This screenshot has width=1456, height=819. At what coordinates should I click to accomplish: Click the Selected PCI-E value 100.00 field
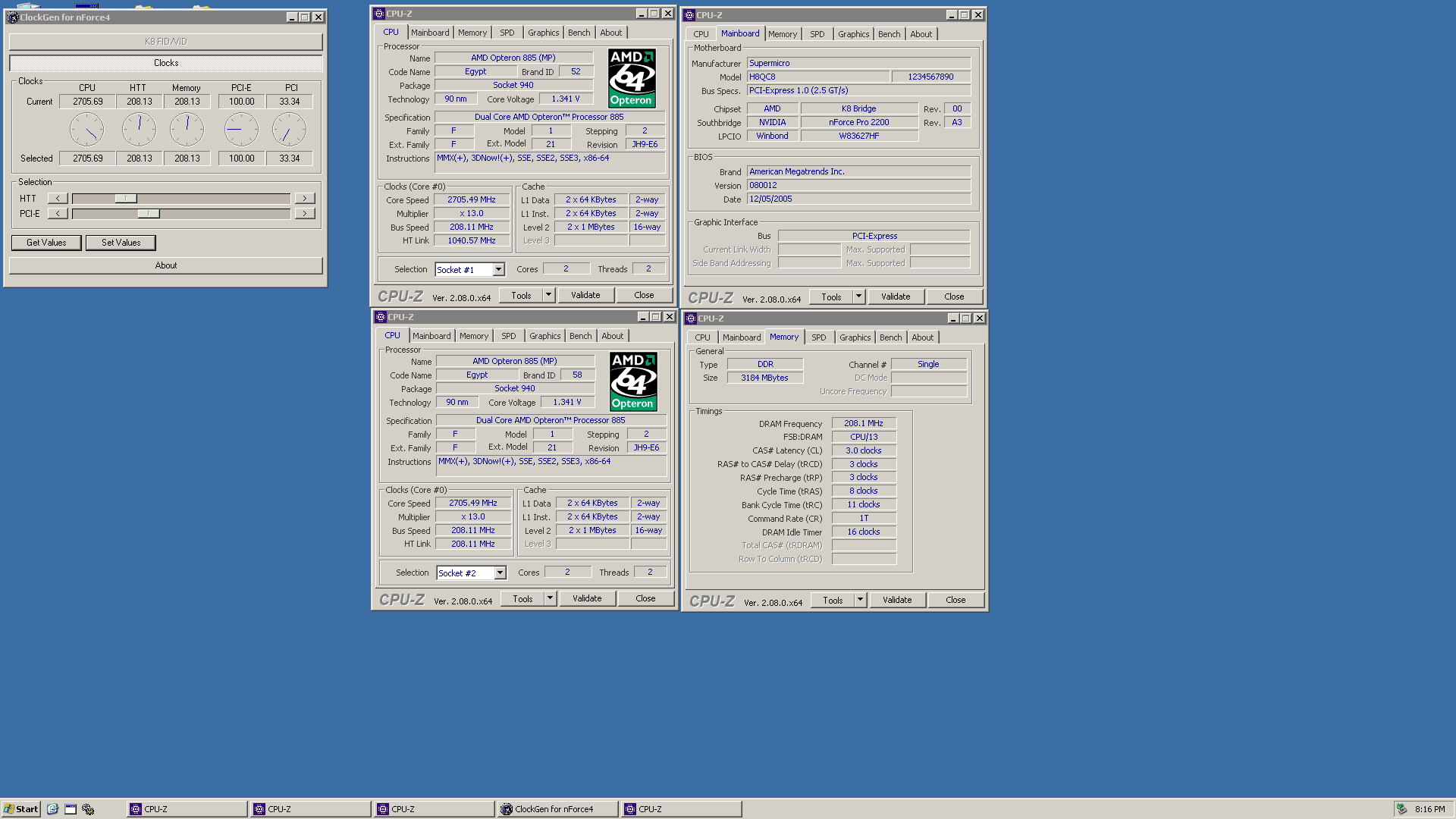(x=242, y=158)
